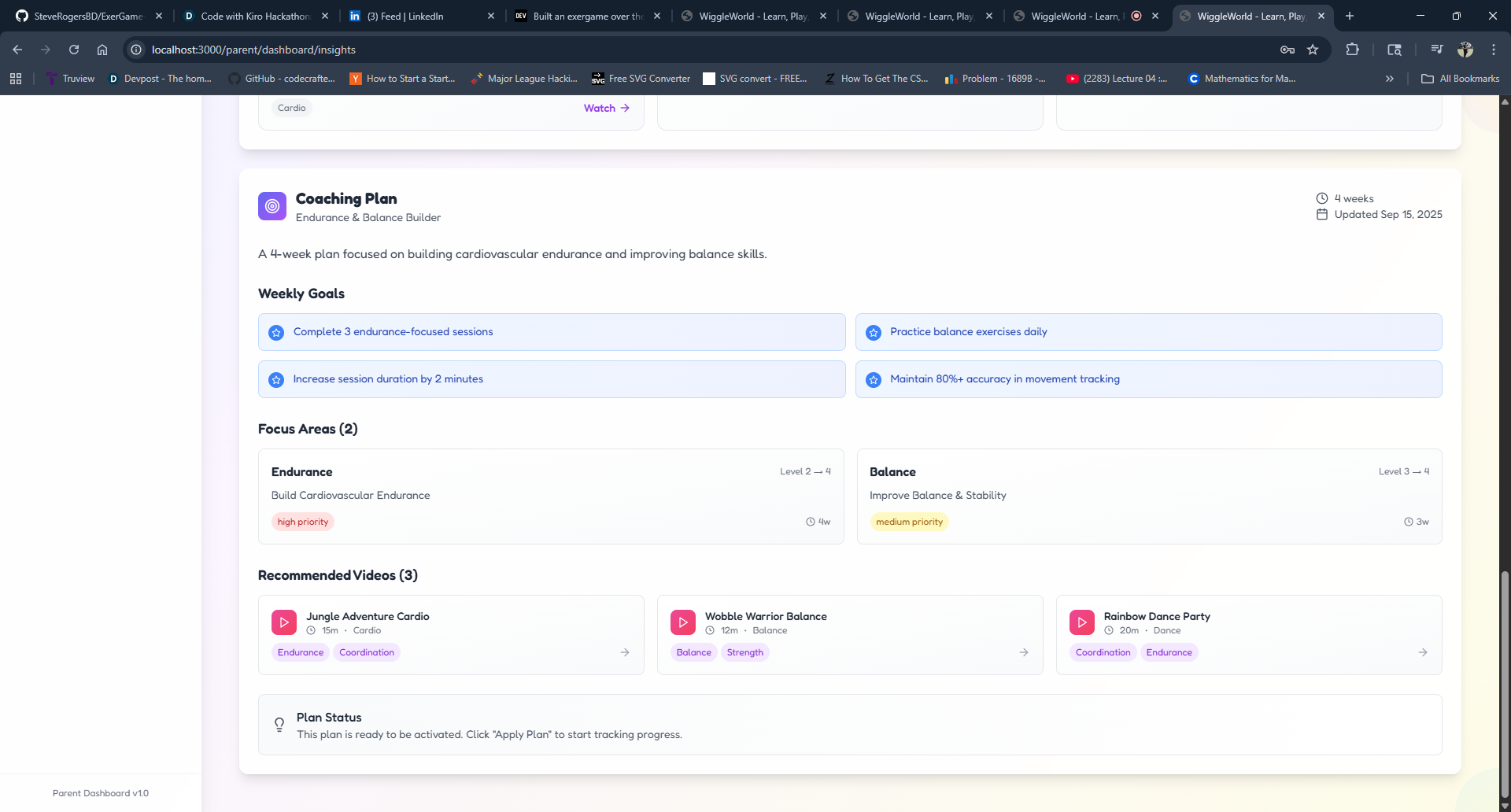The height and width of the screenshot is (812, 1511).
Task: Click the Balance tag on Wobble Warrior Balance
Action: point(694,652)
